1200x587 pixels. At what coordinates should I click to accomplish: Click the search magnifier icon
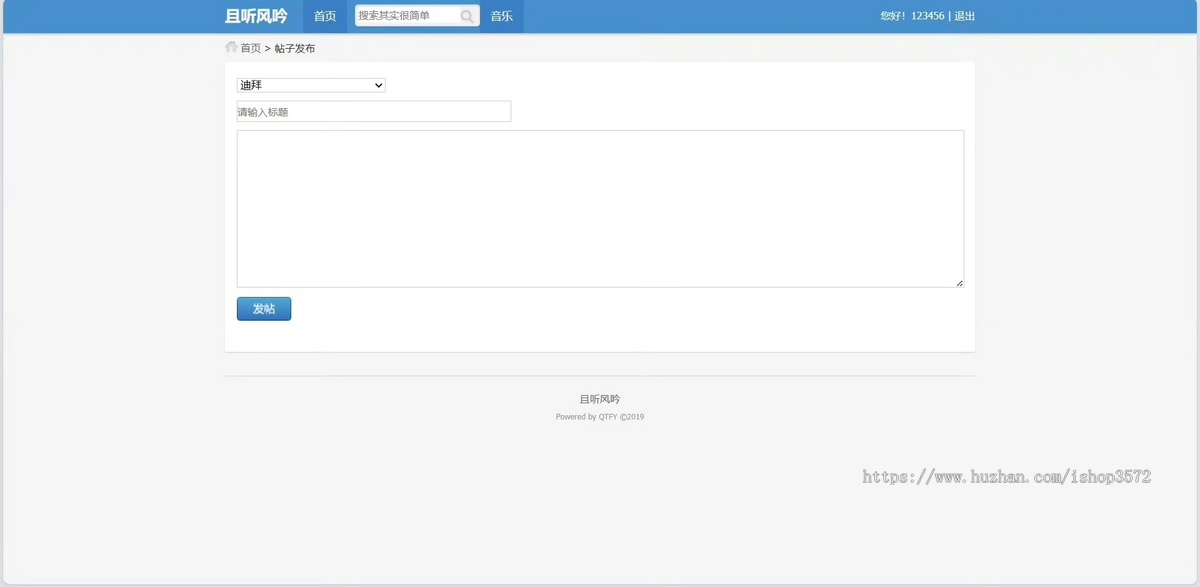click(467, 16)
